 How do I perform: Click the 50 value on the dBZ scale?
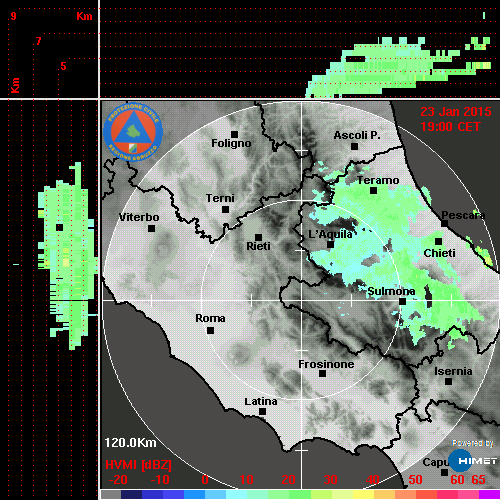click(x=415, y=480)
